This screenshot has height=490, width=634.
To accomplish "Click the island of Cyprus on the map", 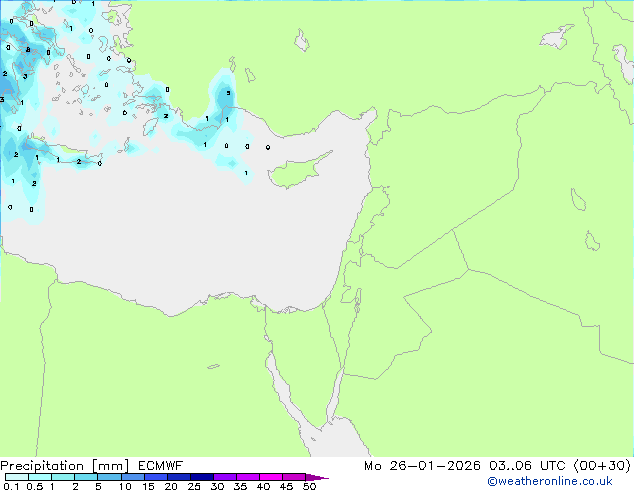I will 295,172.
